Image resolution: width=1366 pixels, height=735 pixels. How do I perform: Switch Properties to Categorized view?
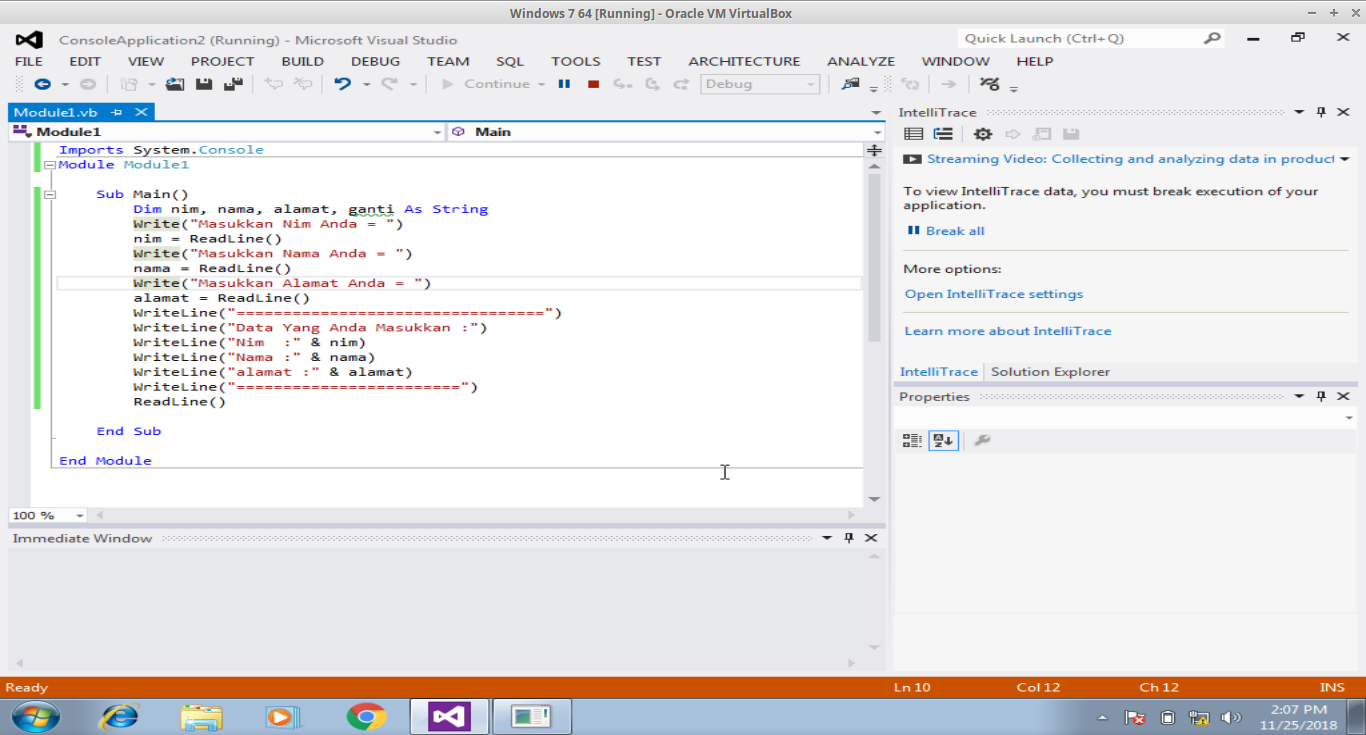point(911,440)
